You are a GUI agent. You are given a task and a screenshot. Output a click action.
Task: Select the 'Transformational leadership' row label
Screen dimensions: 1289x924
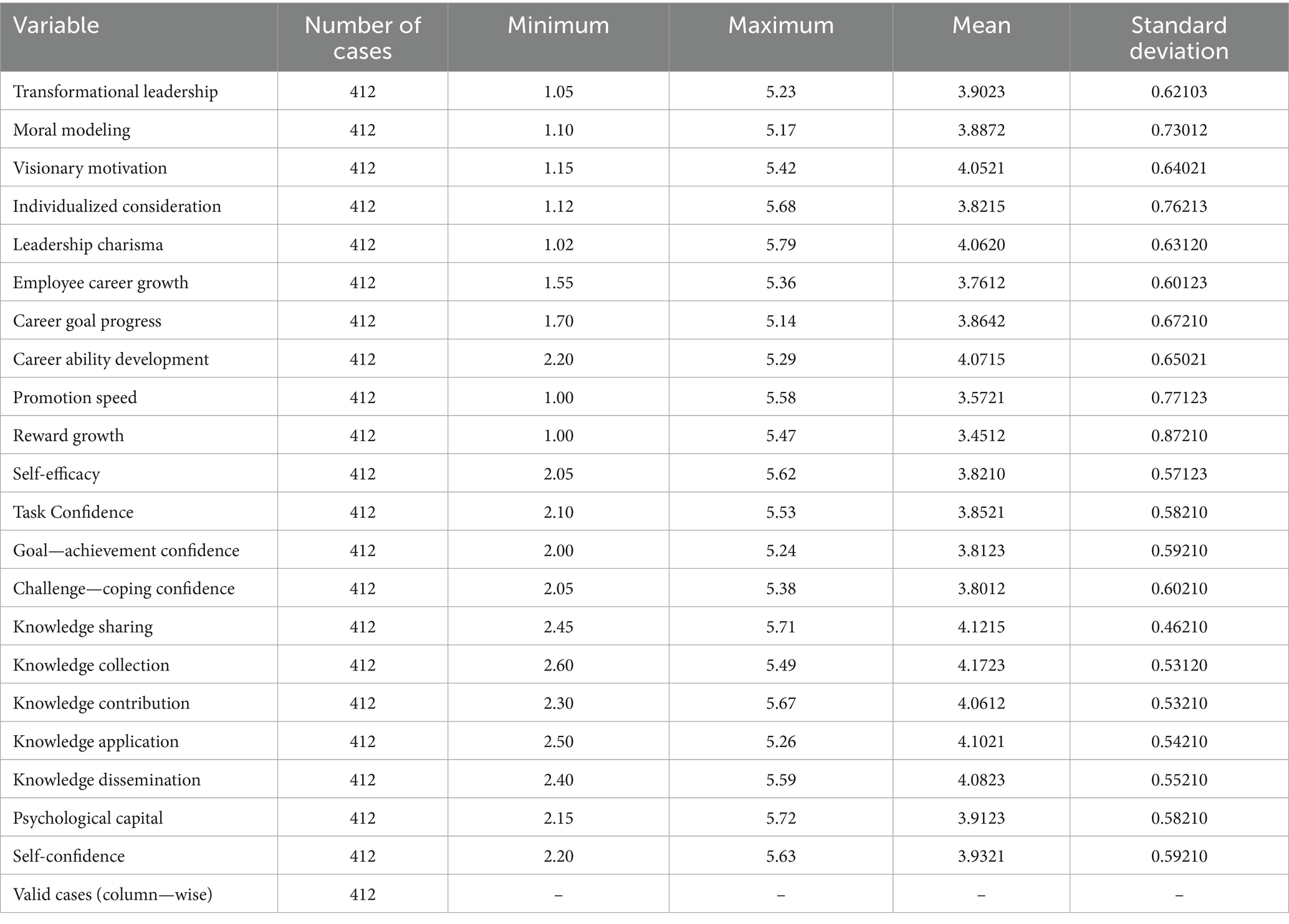click(115, 92)
